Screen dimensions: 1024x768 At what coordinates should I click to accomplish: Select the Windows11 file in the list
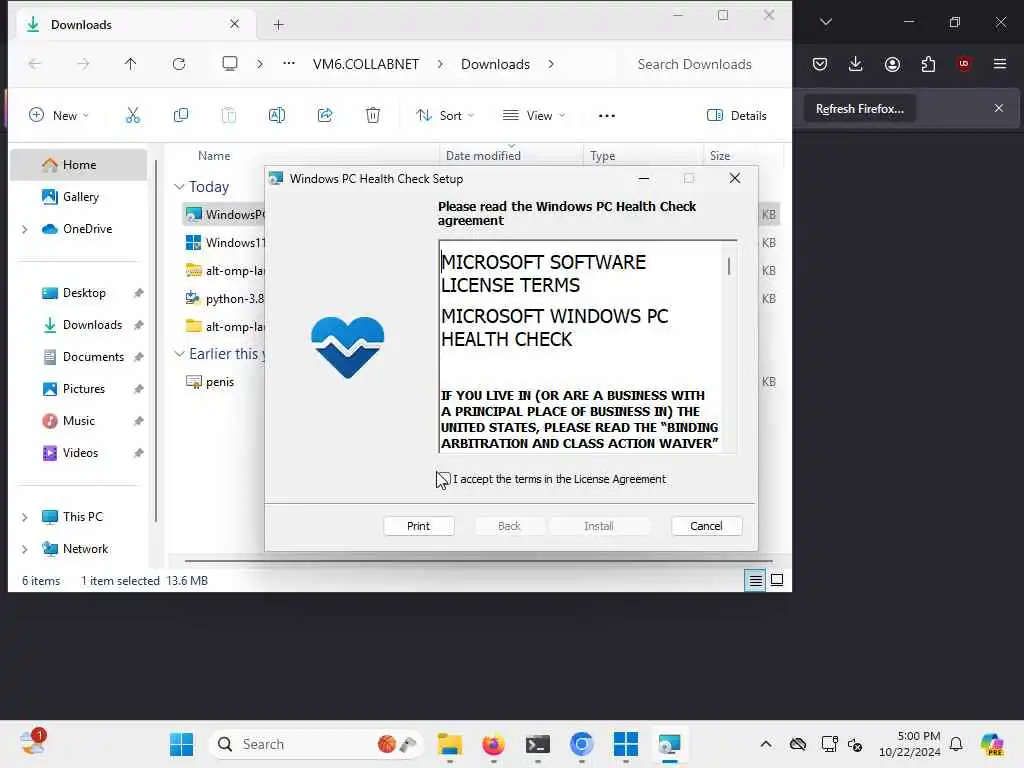pos(225,242)
